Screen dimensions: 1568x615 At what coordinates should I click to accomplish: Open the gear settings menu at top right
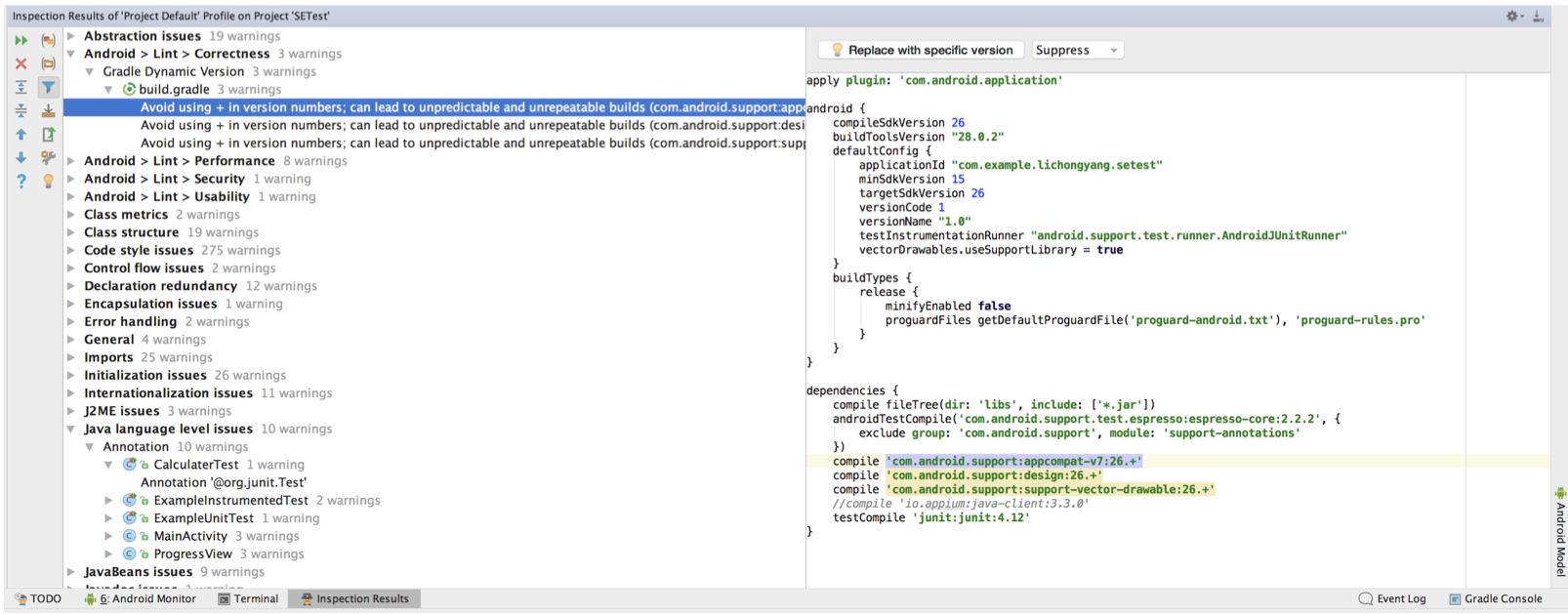1514,16
